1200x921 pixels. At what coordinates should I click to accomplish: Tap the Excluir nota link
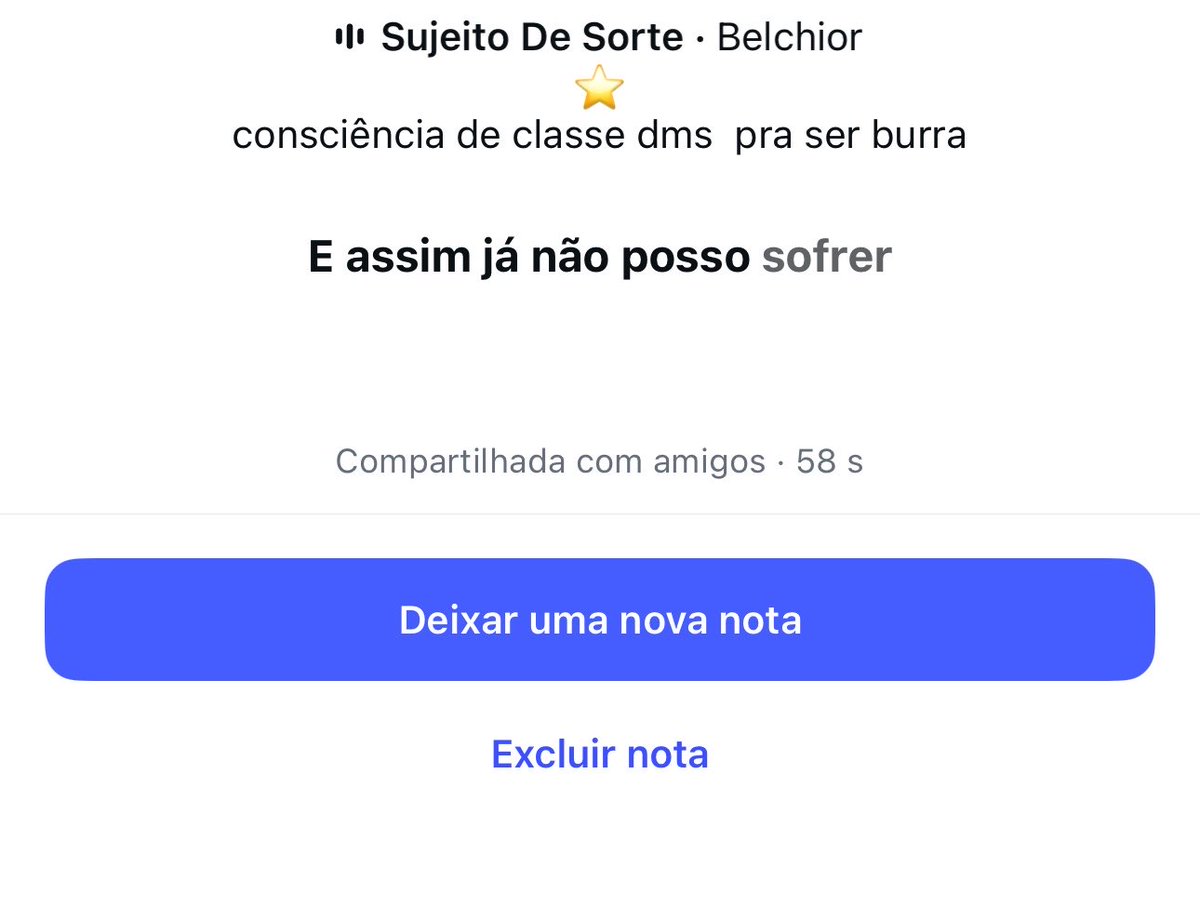click(x=600, y=753)
